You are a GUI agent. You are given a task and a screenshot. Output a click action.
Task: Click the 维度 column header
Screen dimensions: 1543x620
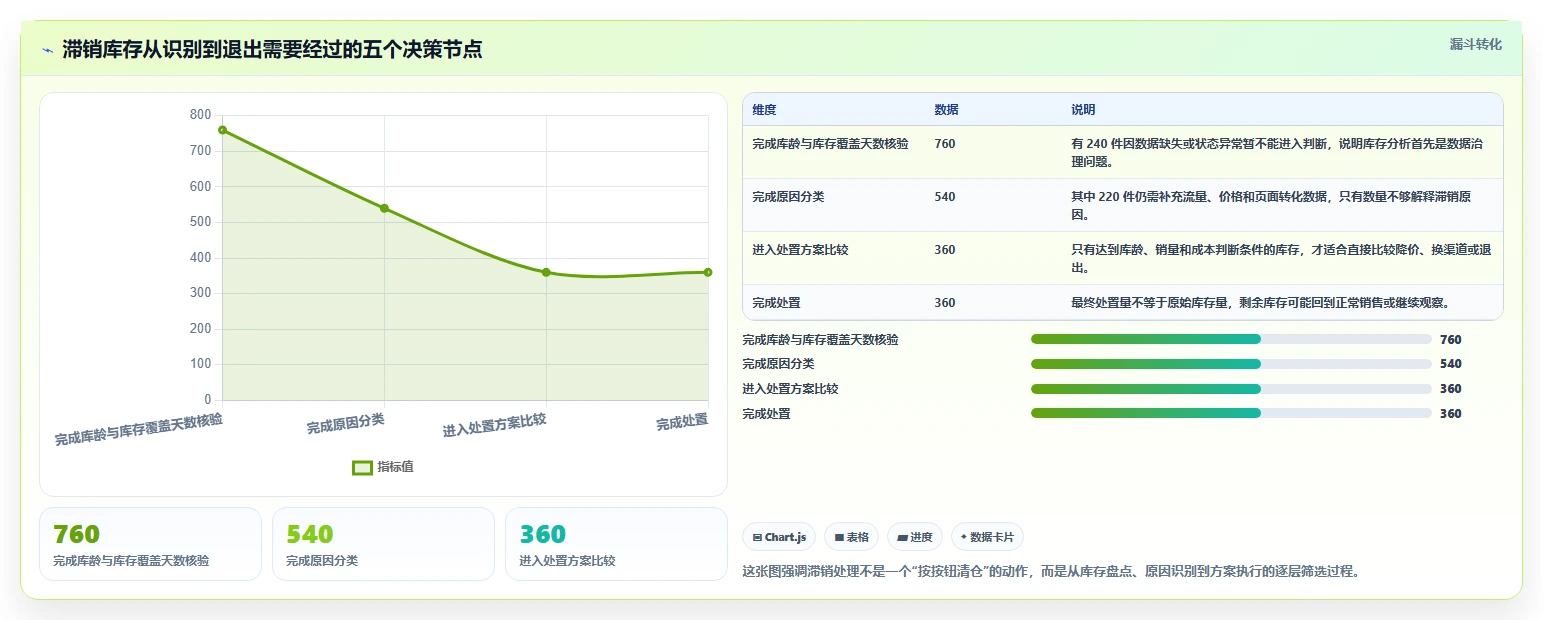764,110
